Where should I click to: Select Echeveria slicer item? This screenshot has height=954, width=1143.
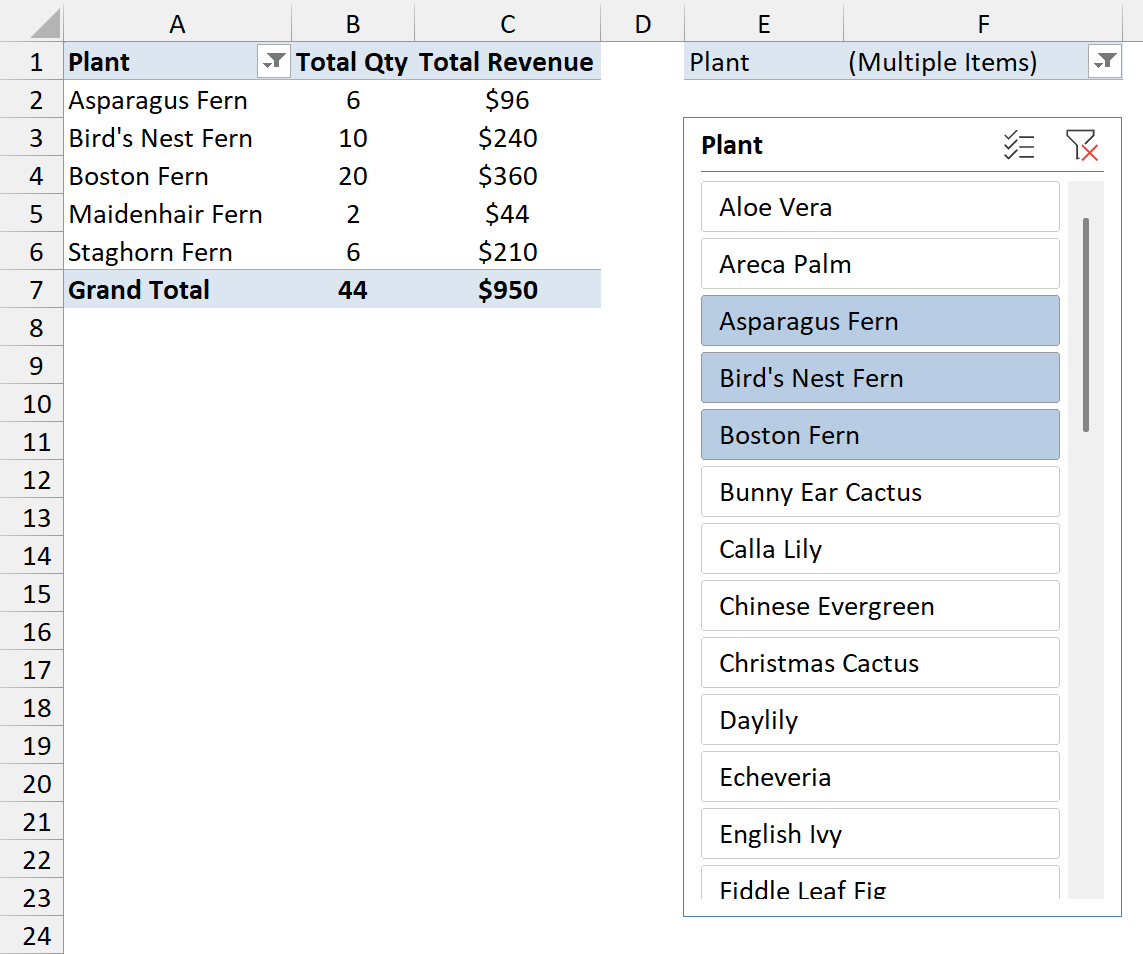[x=880, y=777]
